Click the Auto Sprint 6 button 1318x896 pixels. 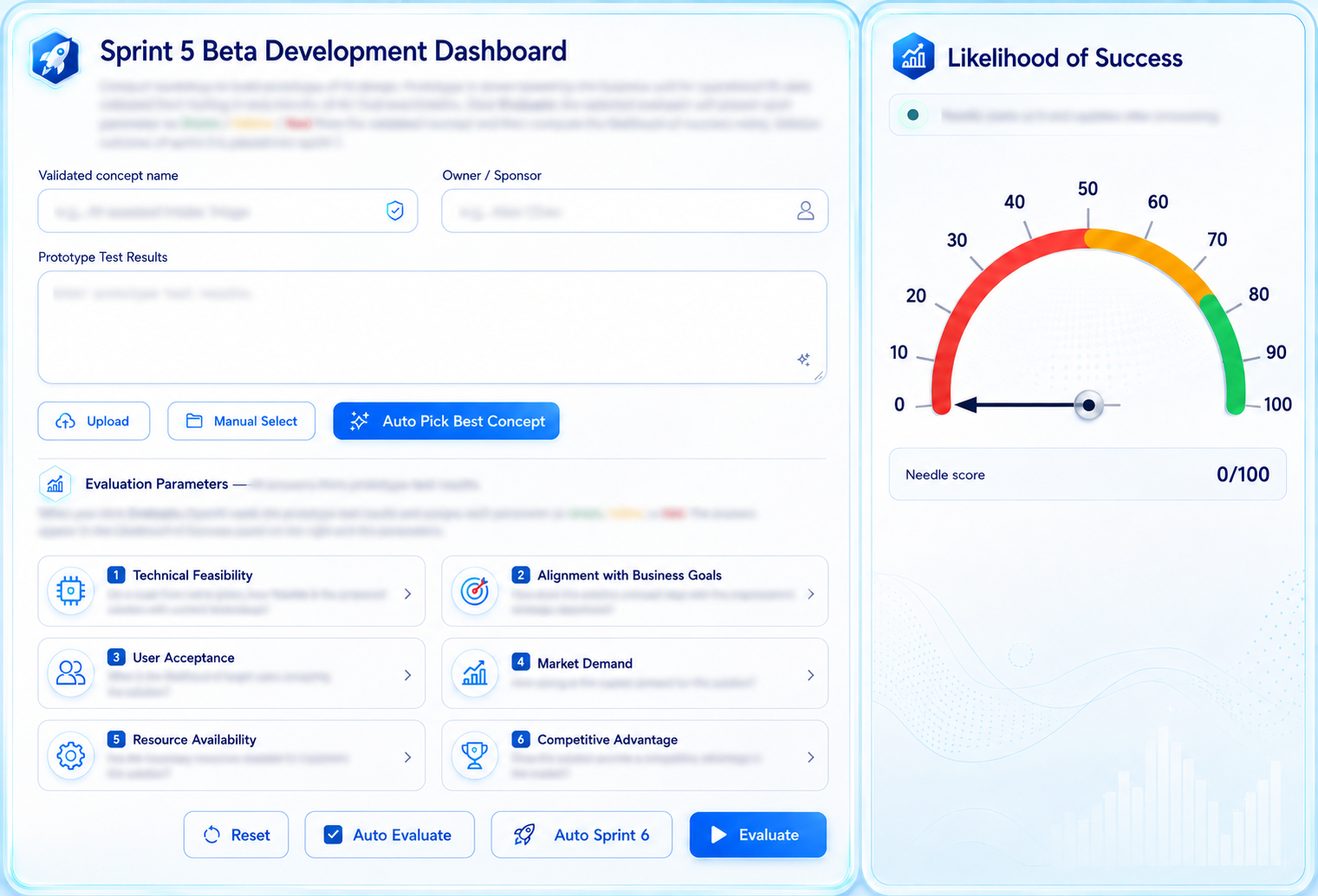tap(581, 834)
